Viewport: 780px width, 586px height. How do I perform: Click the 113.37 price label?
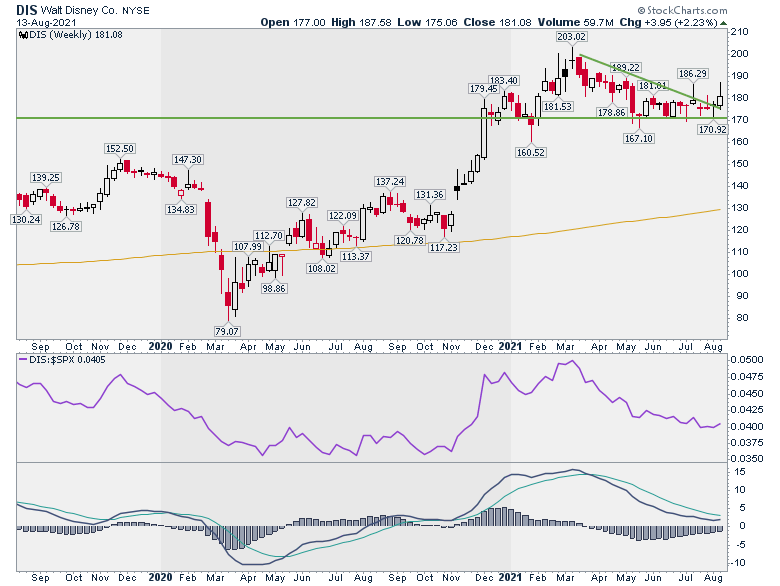355,257
